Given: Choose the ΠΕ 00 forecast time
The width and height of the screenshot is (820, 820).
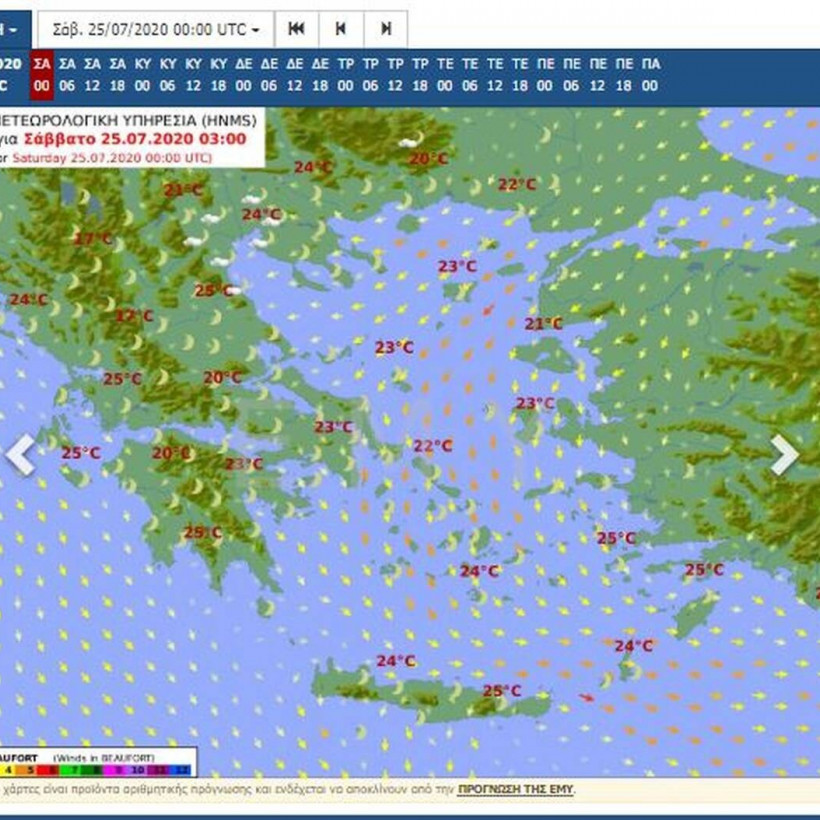Looking at the screenshot, I should [x=546, y=75].
